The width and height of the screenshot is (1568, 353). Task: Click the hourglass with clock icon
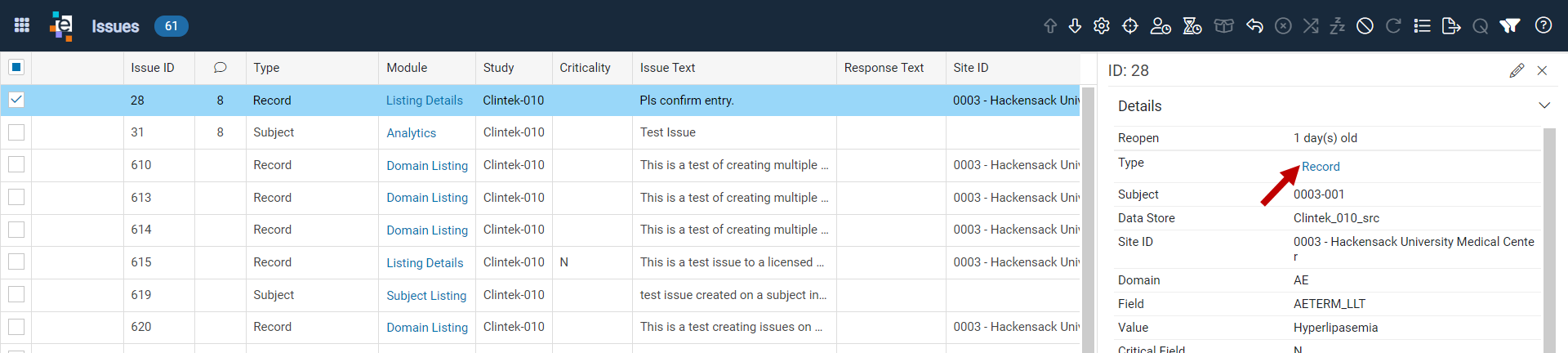(x=1192, y=26)
